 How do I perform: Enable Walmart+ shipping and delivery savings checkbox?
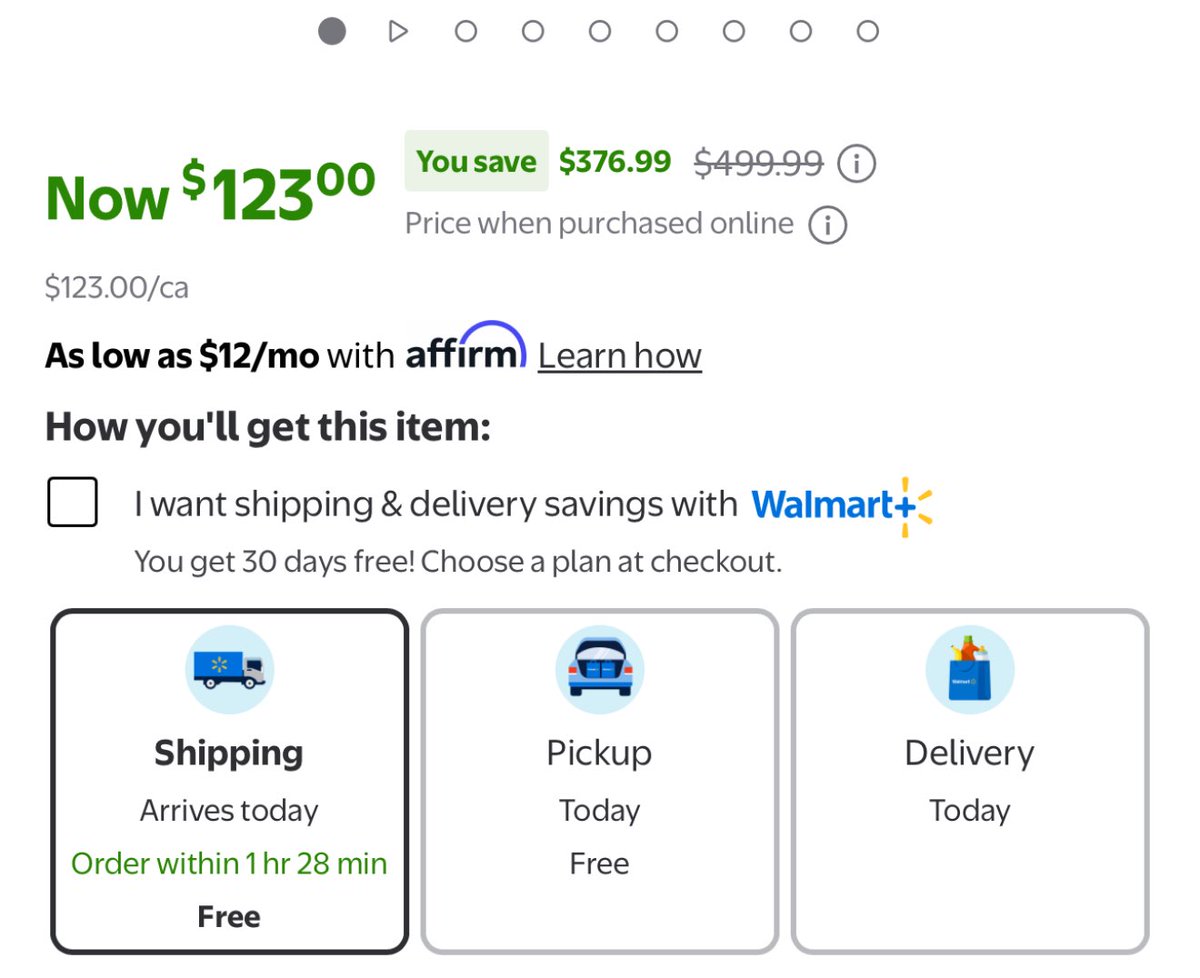point(73,502)
